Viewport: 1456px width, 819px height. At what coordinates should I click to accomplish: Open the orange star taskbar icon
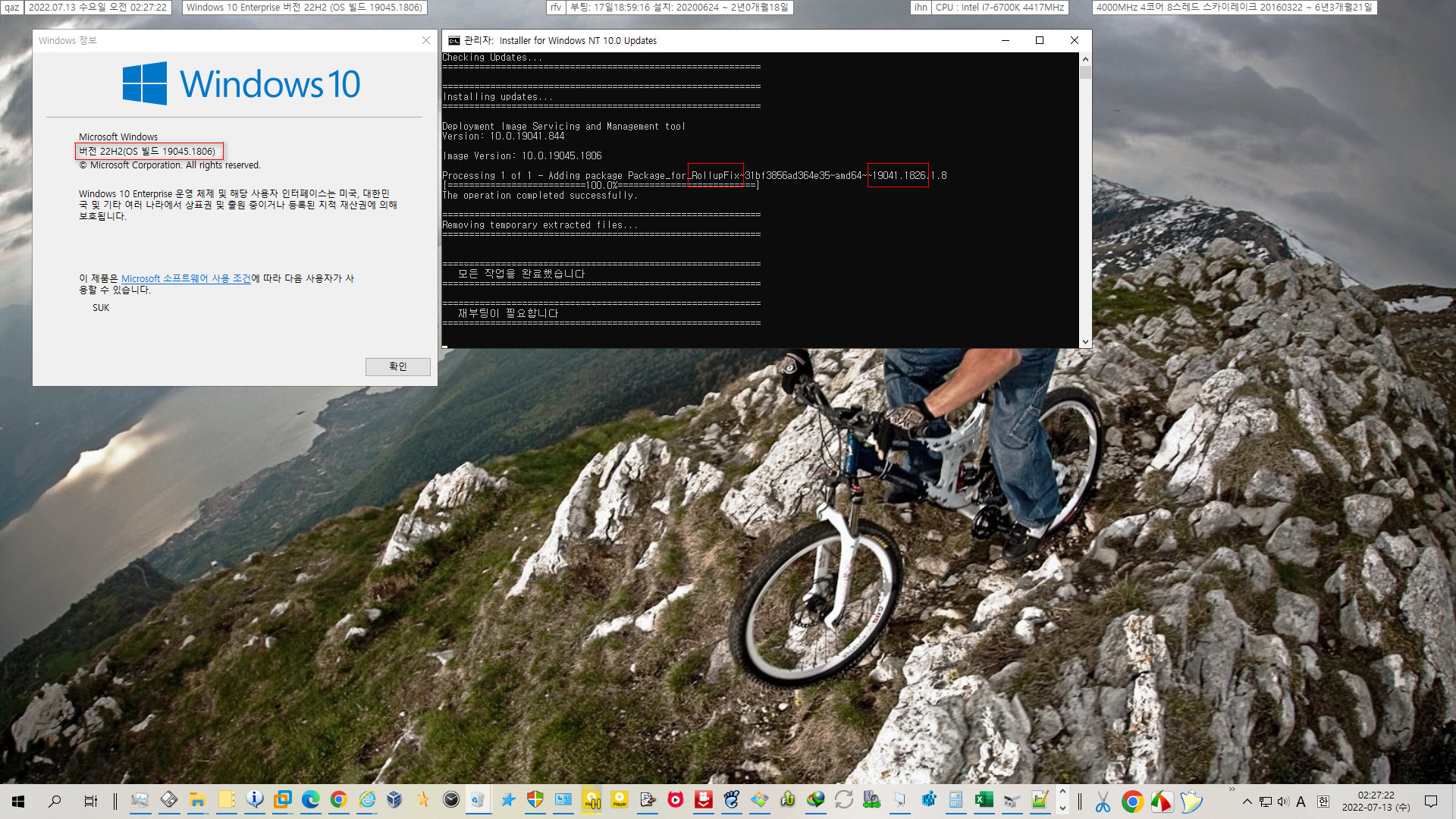tap(423, 800)
